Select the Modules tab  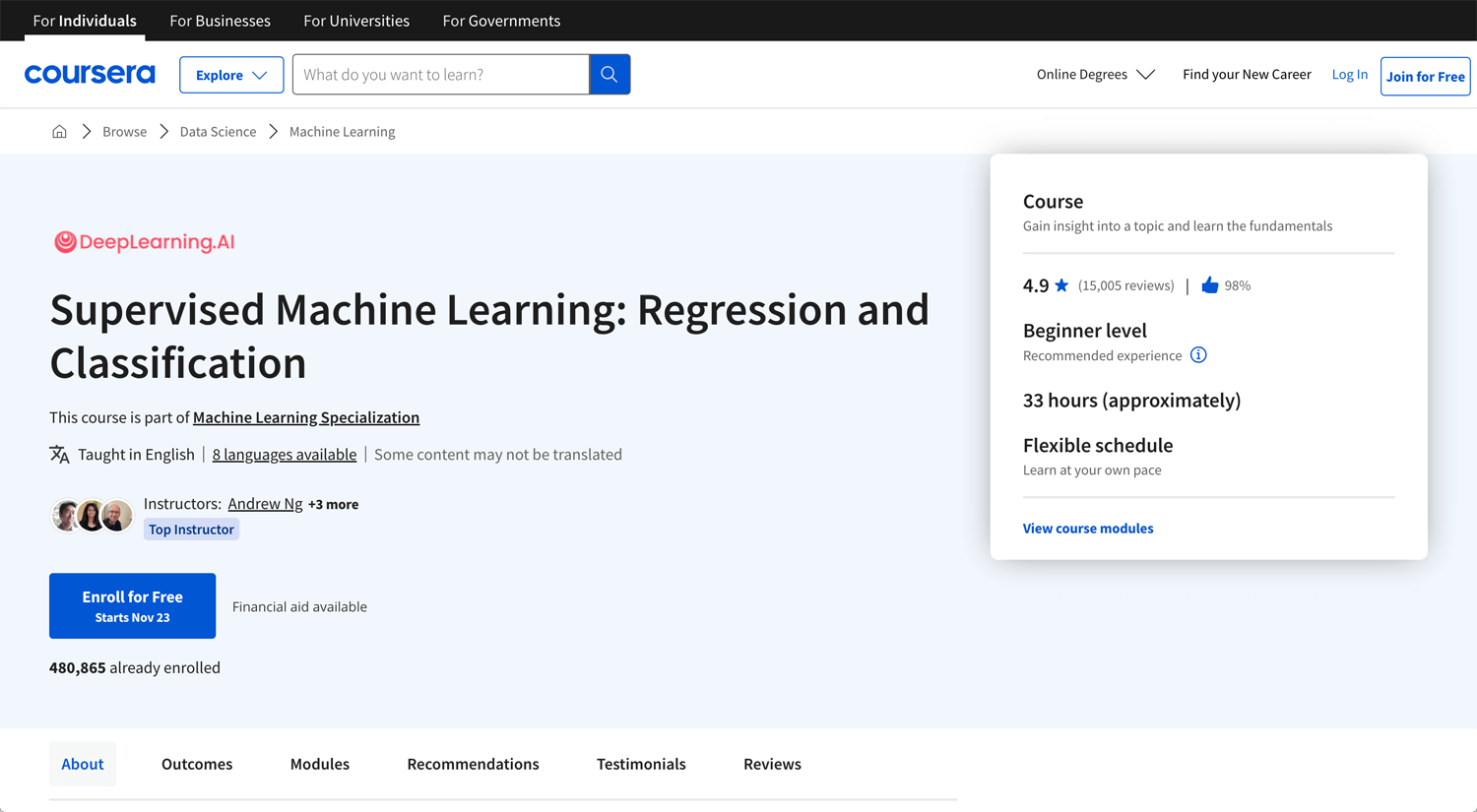pyautogui.click(x=320, y=764)
